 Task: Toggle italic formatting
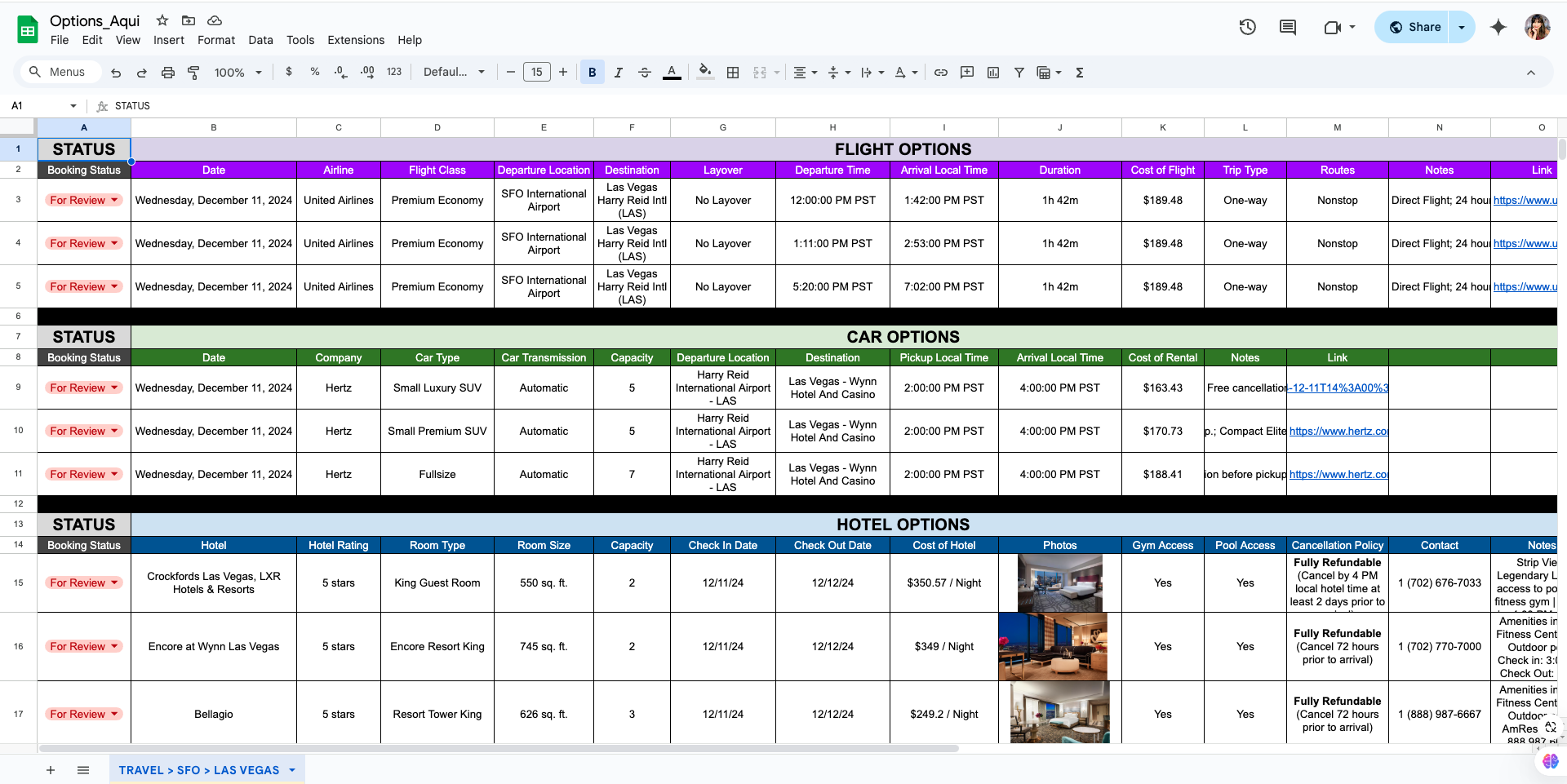coord(619,73)
